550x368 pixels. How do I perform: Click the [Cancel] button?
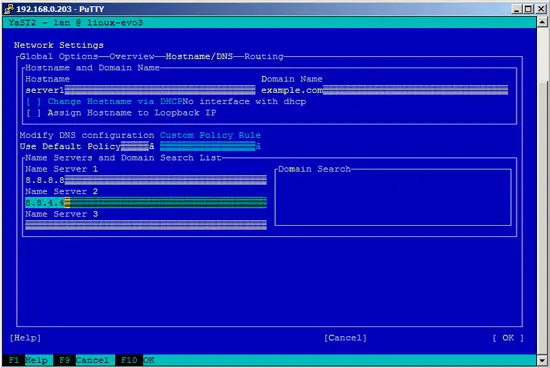pos(345,338)
